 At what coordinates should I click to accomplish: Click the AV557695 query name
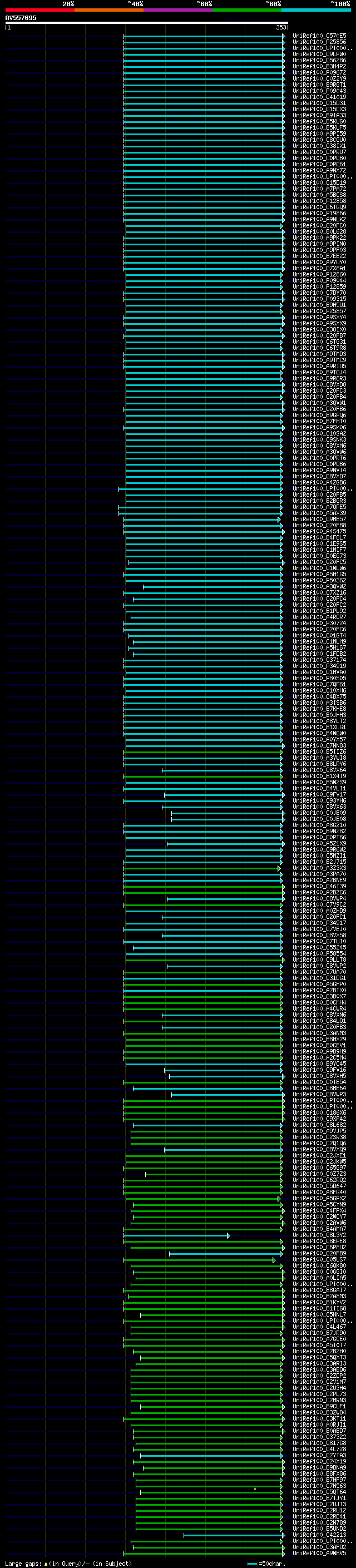[21, 18]
